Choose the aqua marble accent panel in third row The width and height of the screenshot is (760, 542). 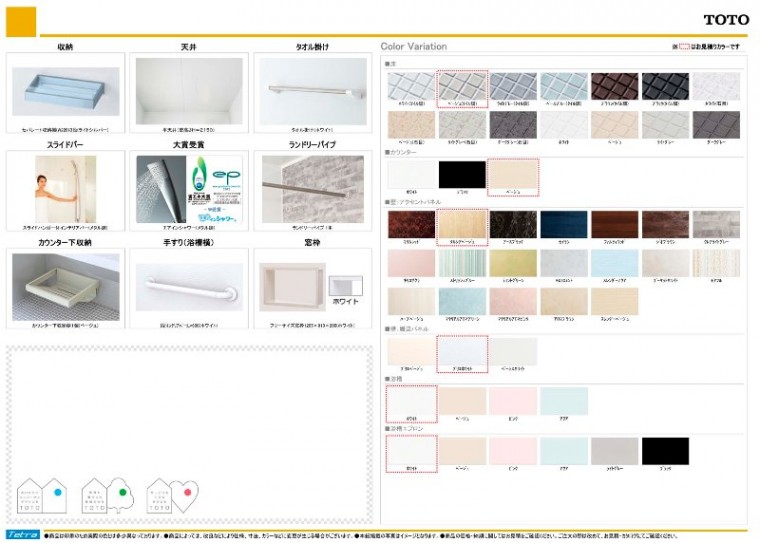tap(462, 302)
